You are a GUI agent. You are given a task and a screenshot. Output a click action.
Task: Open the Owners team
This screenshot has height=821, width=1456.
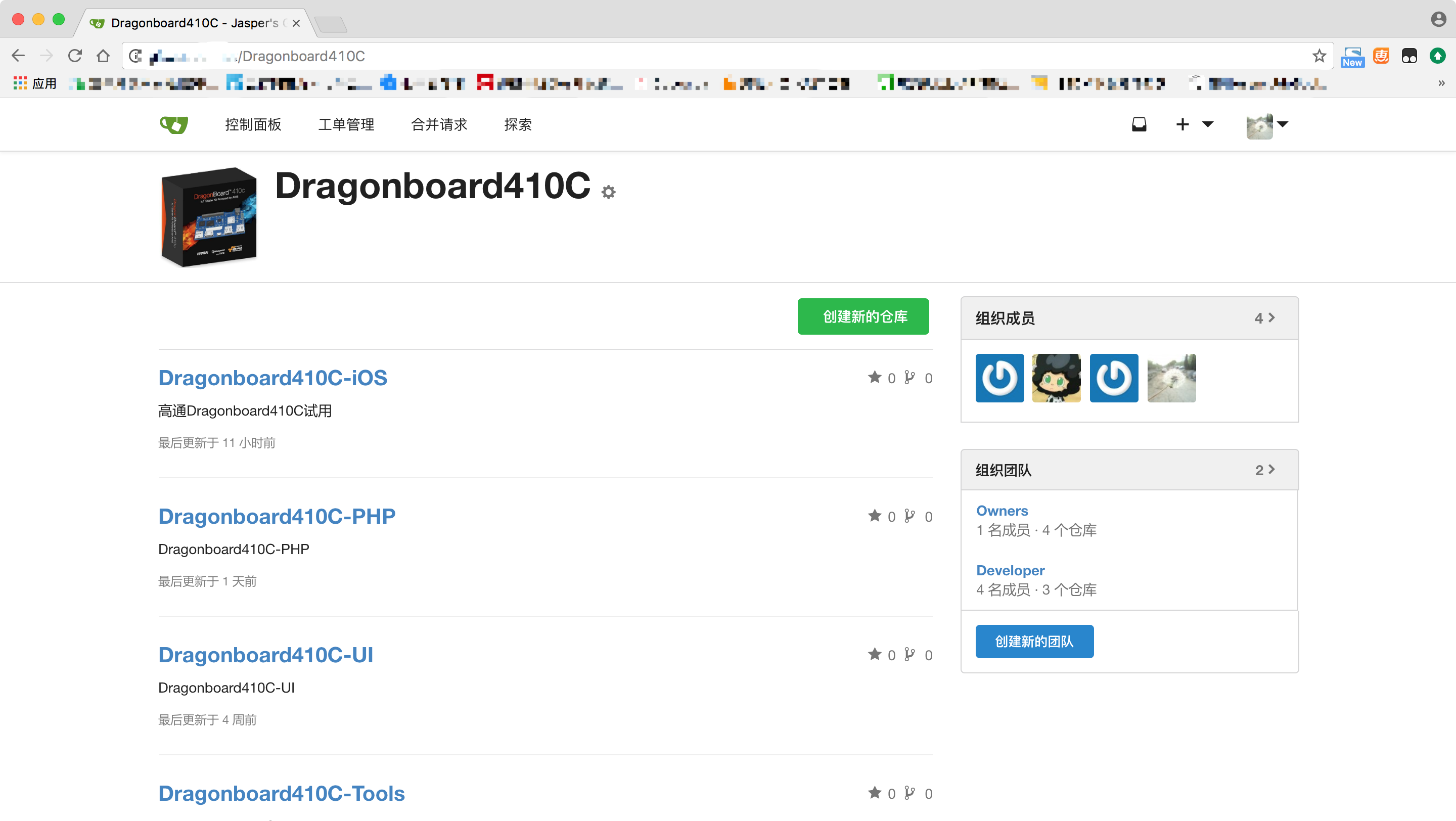click(x=1002, y=511)
